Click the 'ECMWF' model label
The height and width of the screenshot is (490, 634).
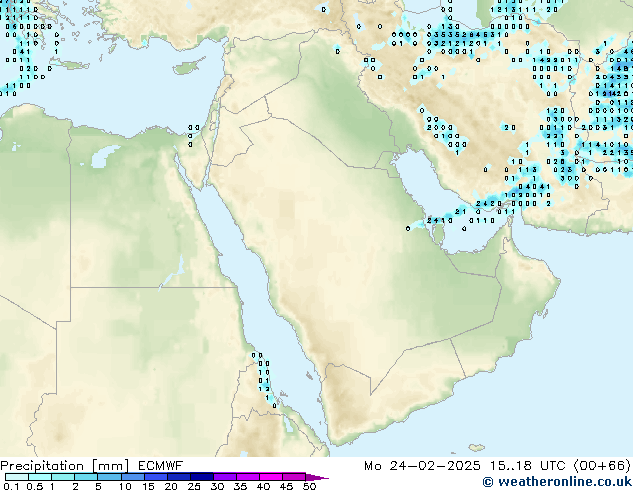click(x=161, y=466)
